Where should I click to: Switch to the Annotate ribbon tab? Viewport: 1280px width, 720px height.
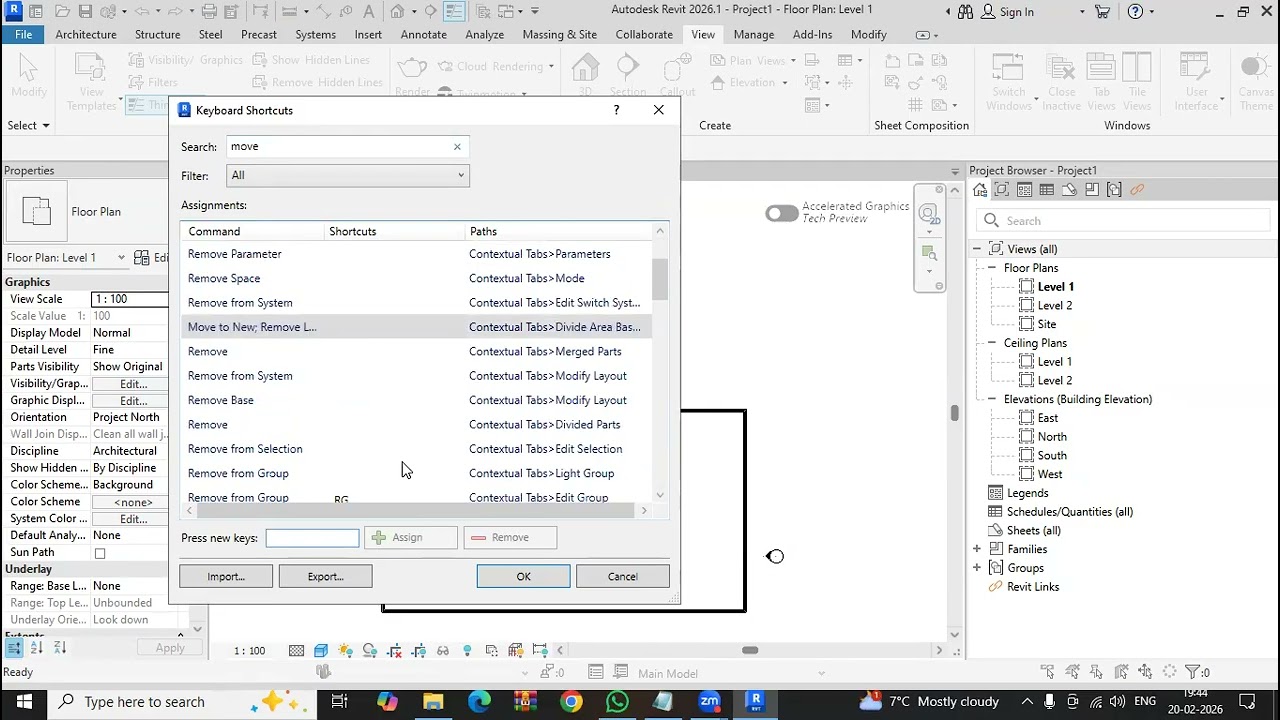424,34
